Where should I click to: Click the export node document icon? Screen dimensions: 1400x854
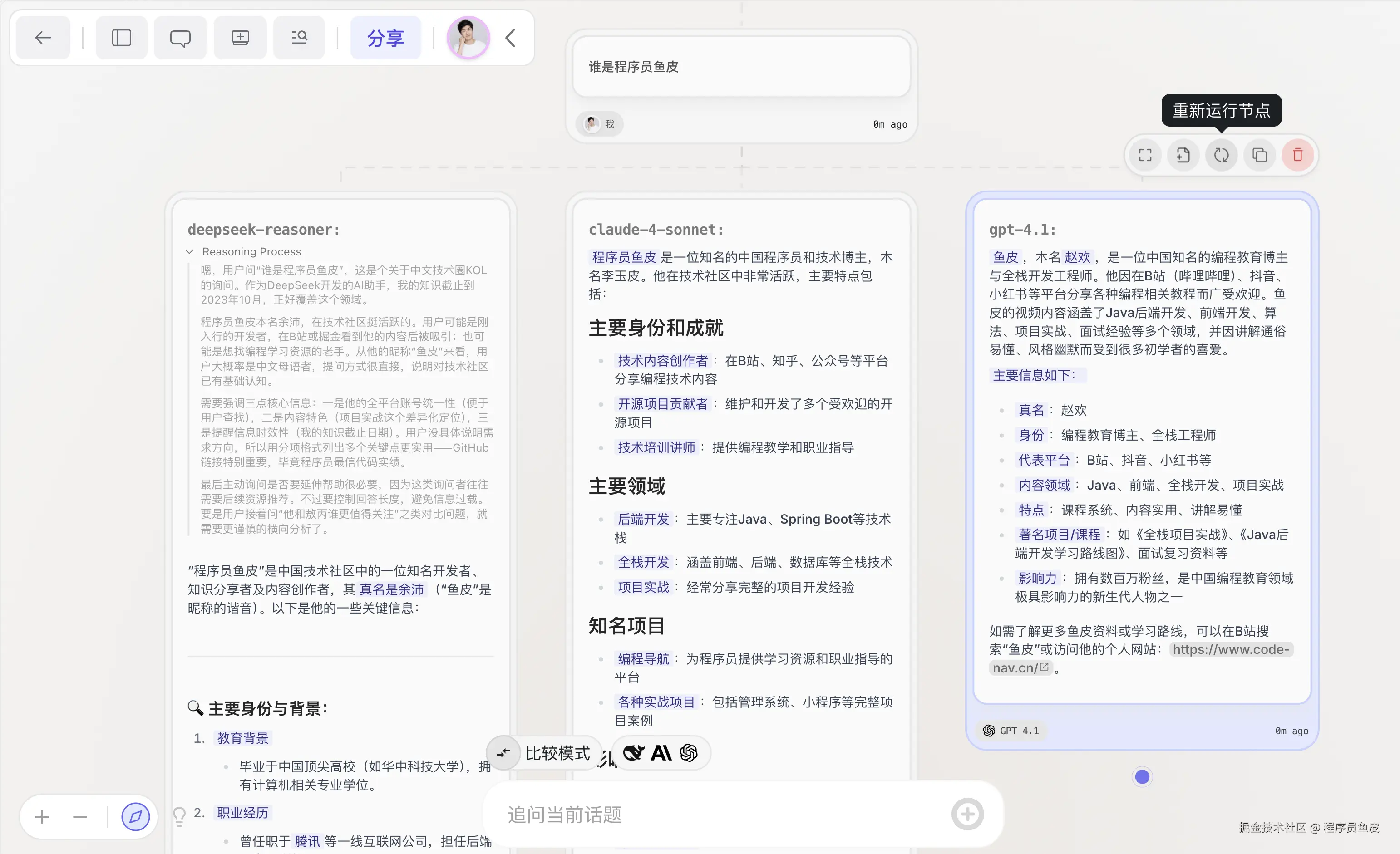(1183, 155)
